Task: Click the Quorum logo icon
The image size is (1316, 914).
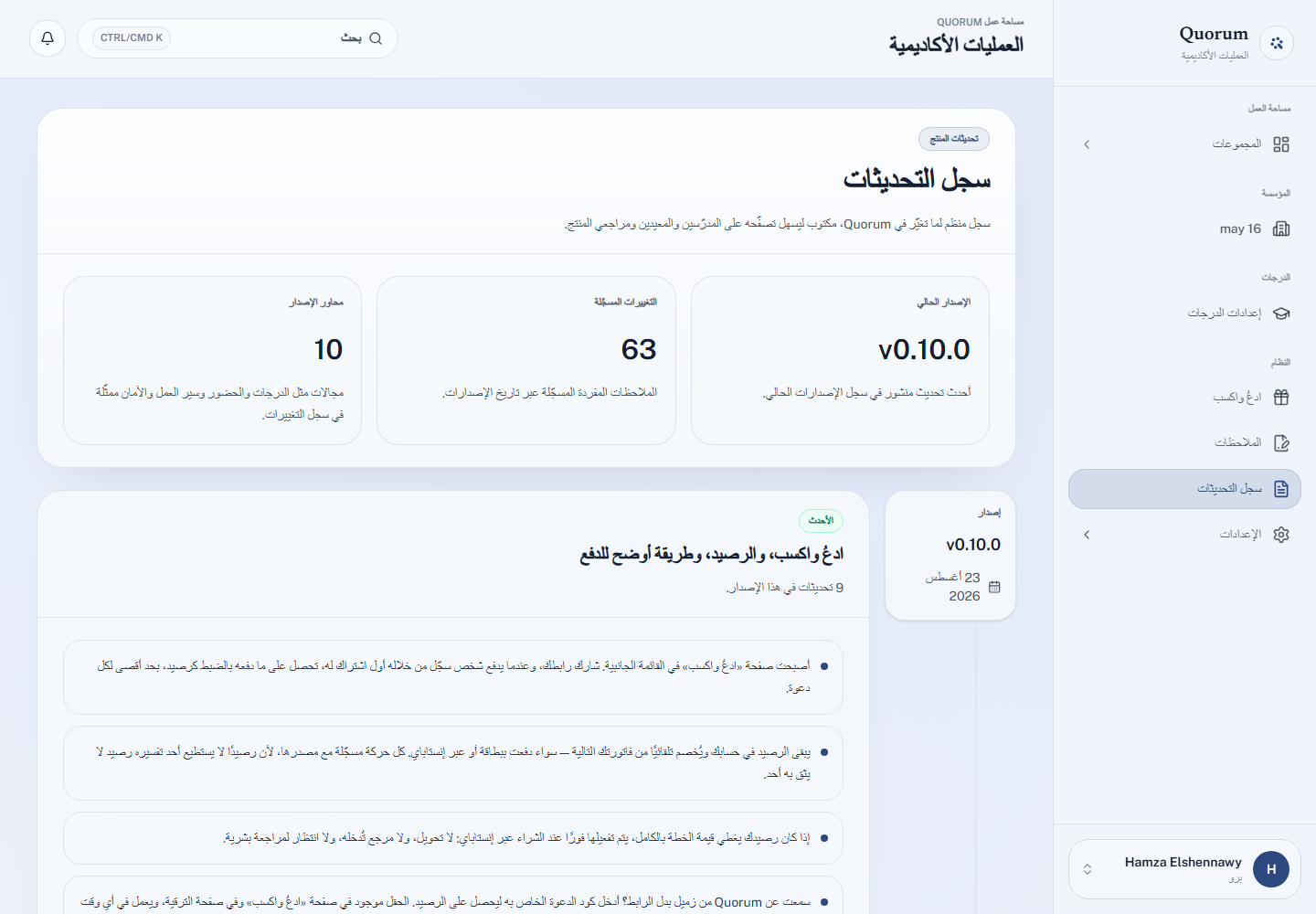Action: pyautogui.click(x=1277, y=43)
